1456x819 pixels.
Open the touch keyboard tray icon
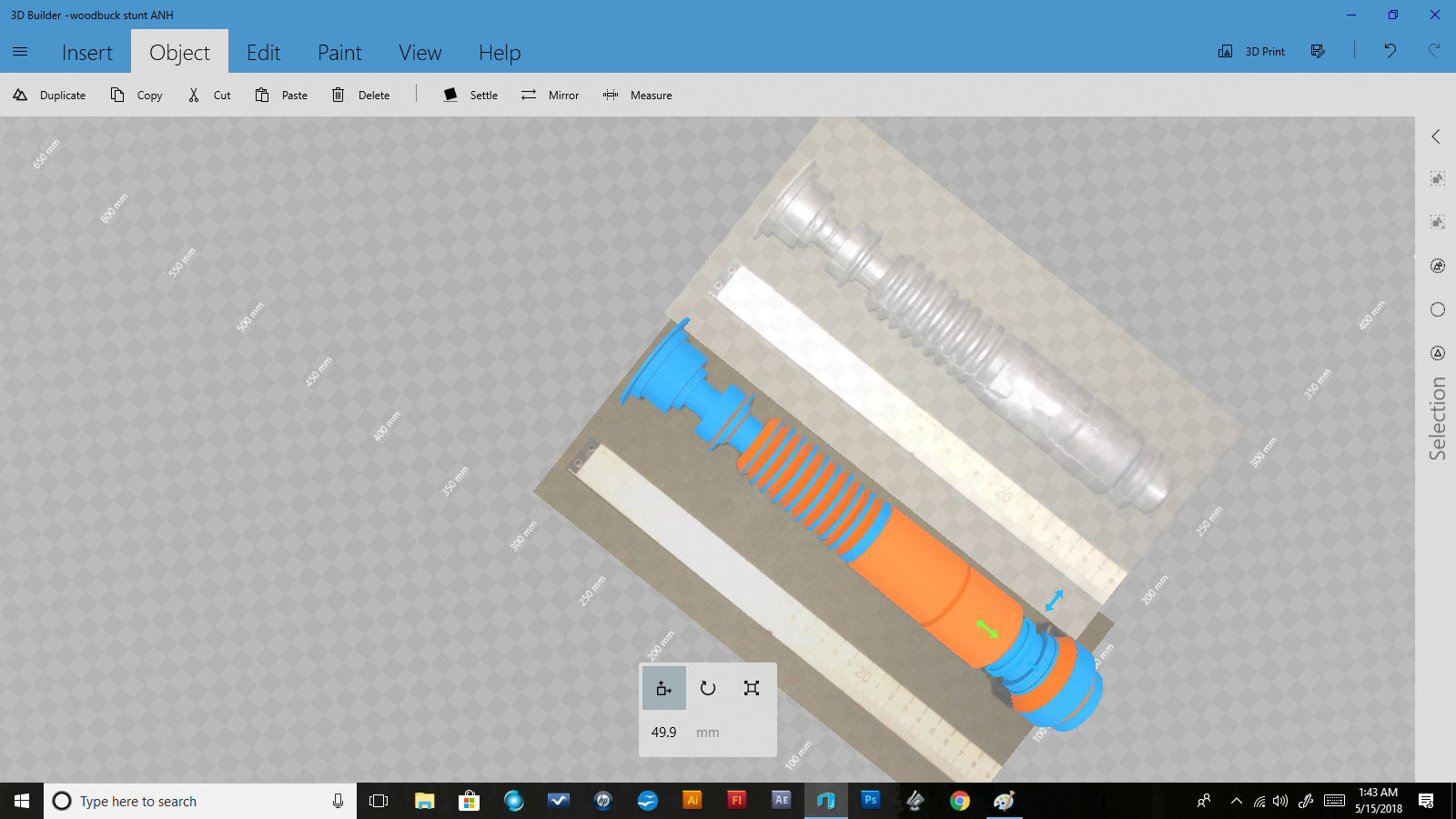(1334, 801)
